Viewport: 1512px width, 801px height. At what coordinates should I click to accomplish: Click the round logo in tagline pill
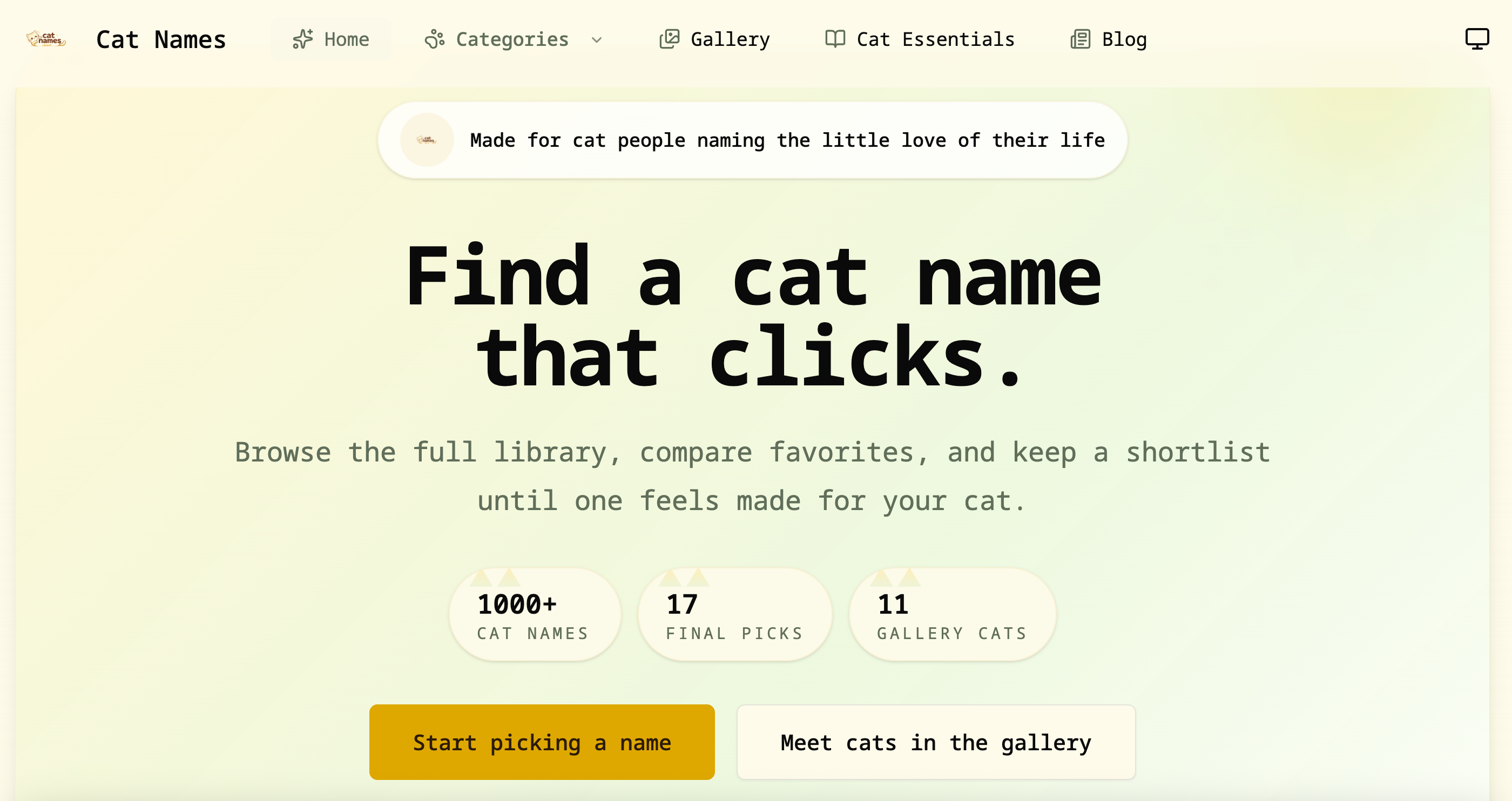427,140
